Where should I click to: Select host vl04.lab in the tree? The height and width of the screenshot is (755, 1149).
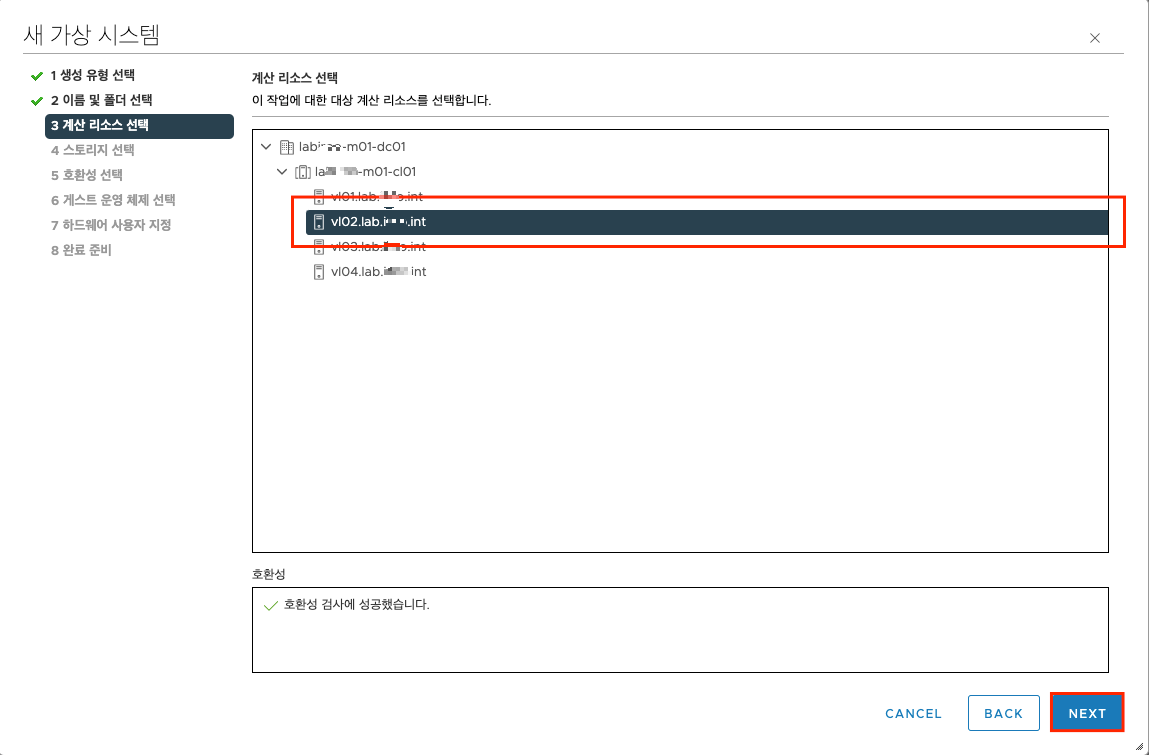[378, 271]
